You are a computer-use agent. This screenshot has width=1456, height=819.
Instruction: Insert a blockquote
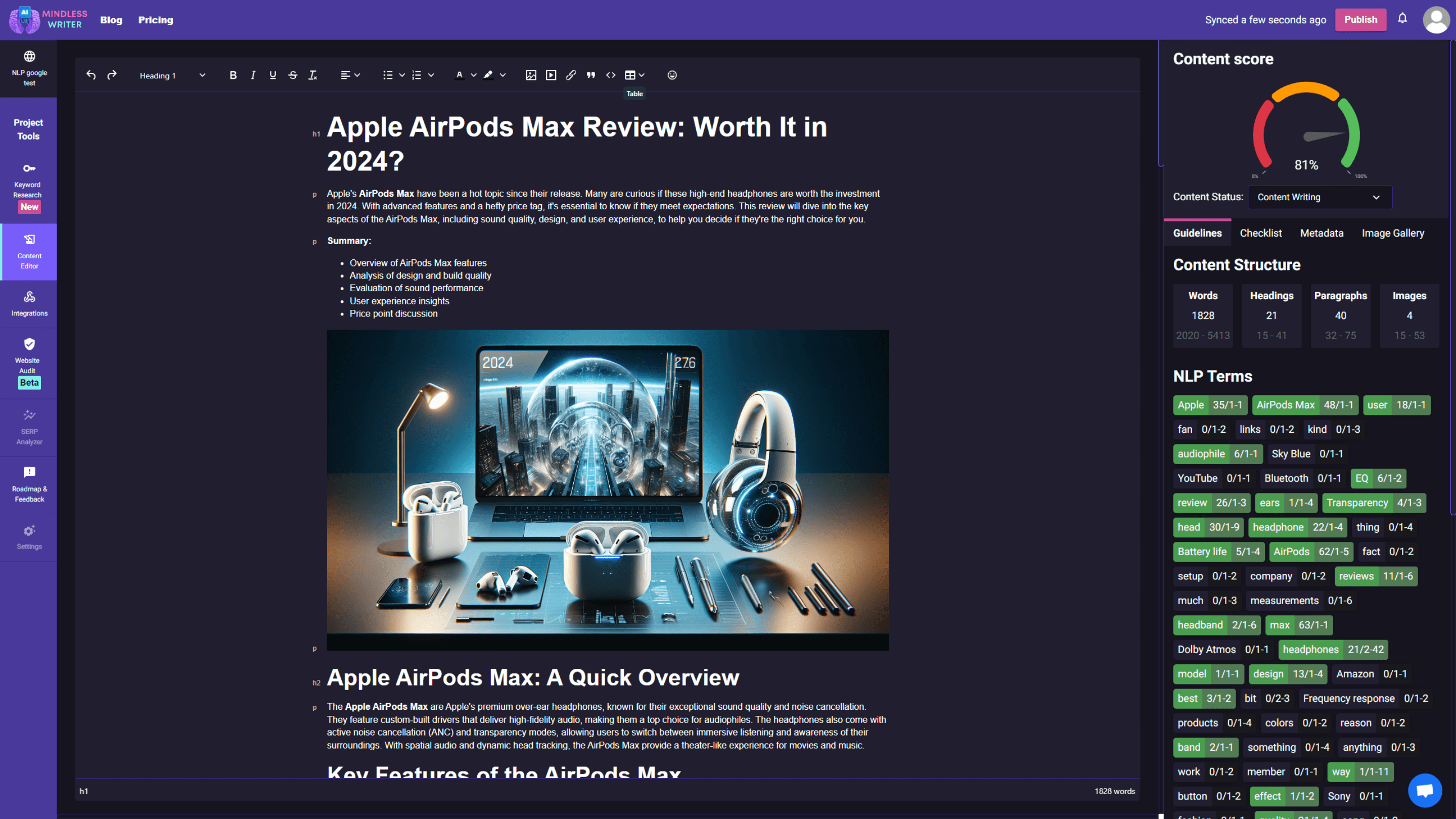click(590, 75)
